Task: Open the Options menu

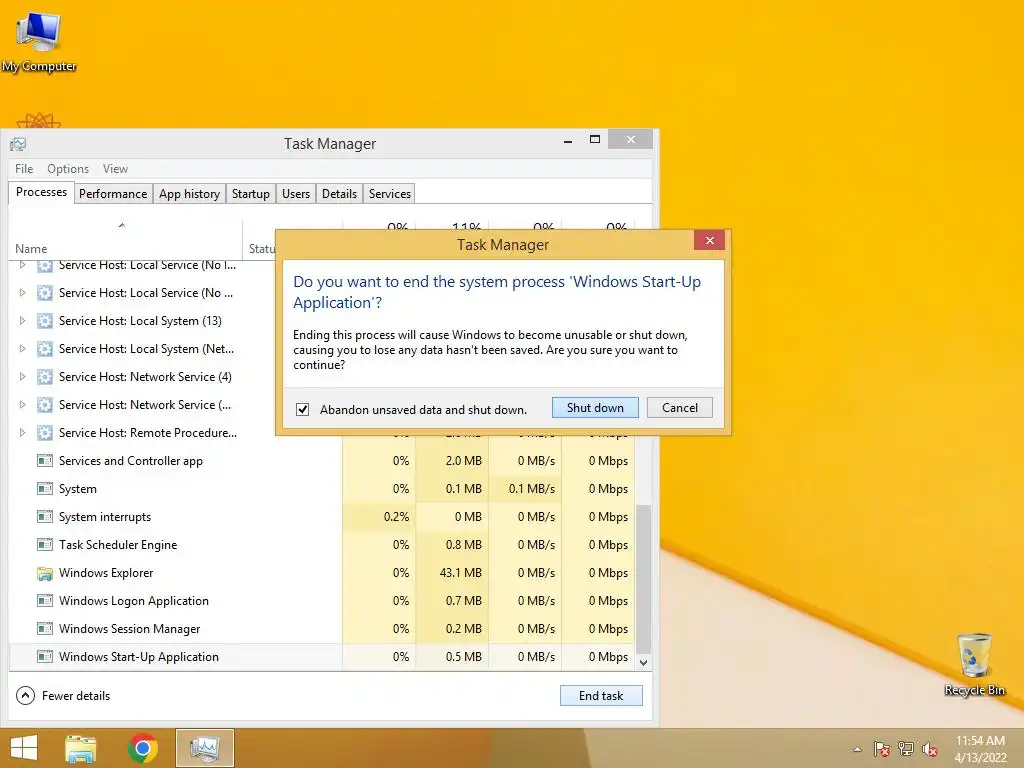Action: point(68,168)
